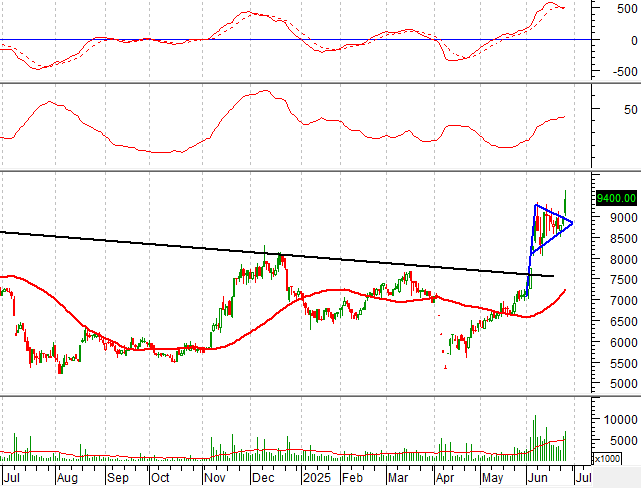Select the red moving average line on price chart
The height and width of the screenshot is (488, 641).
coord(282,311)
